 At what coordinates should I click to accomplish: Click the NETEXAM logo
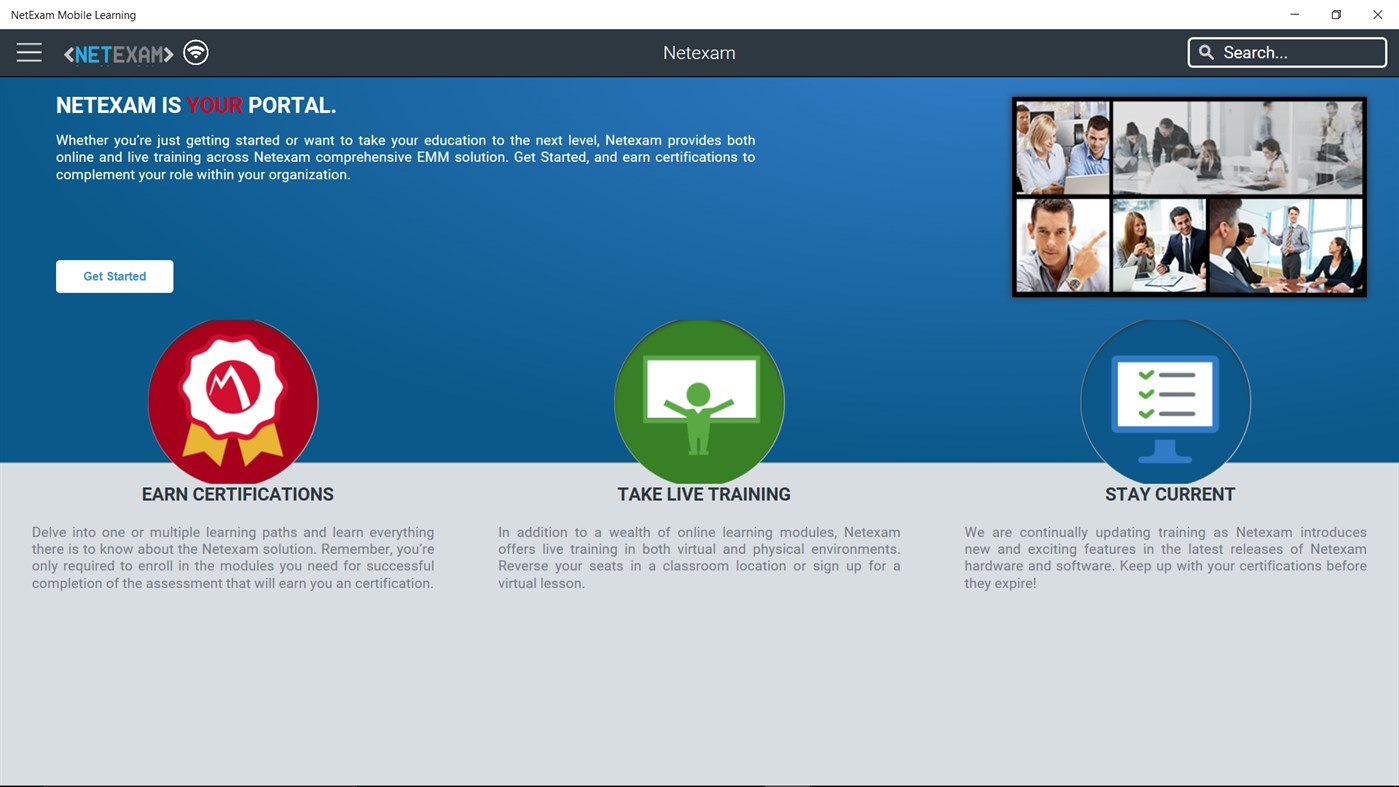[117, 52]
